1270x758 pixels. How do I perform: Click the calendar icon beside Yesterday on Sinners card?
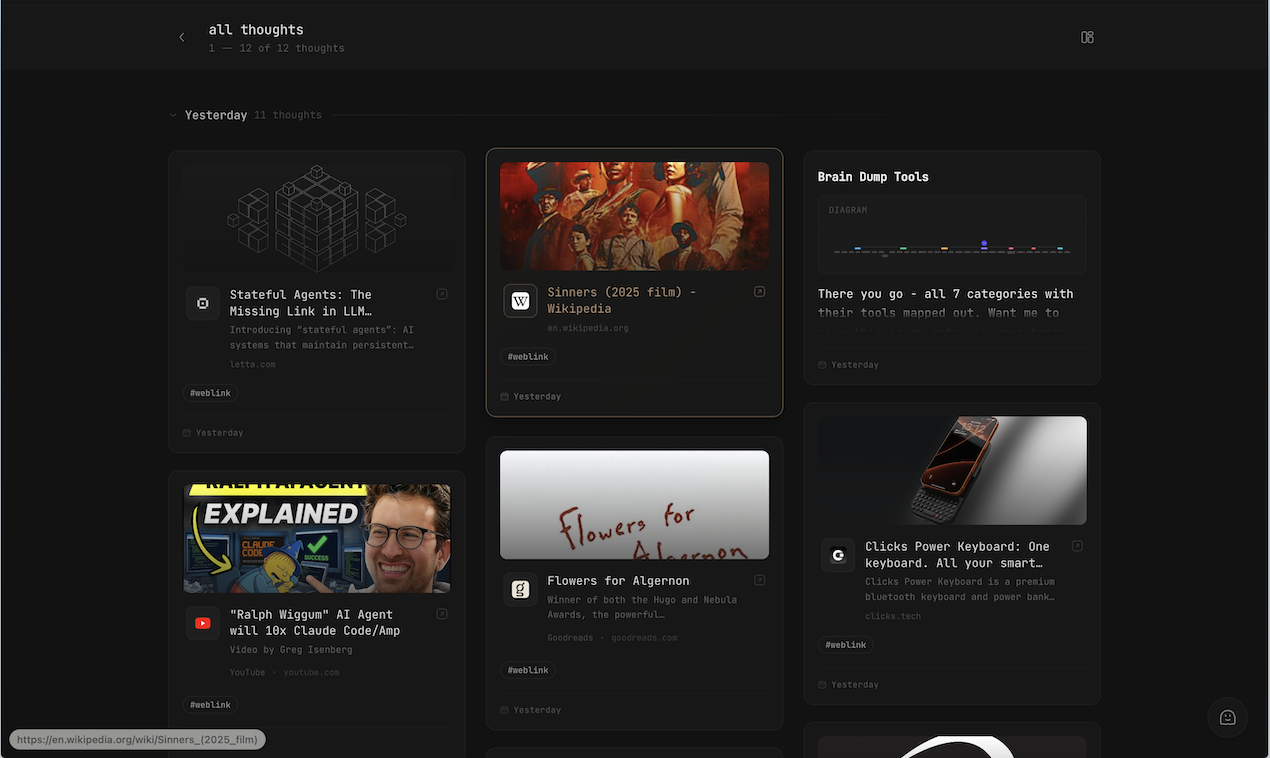[504, 396]
